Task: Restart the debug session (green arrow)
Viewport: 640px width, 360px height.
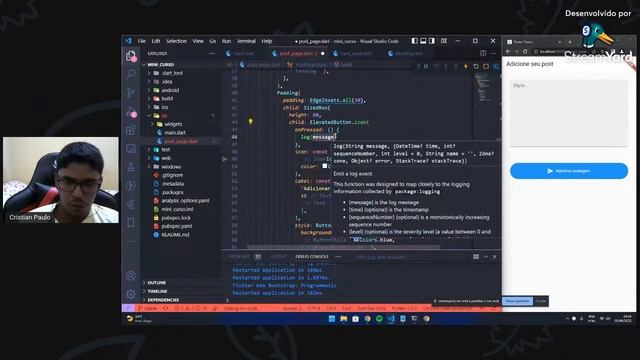Action: pos(476,66)
